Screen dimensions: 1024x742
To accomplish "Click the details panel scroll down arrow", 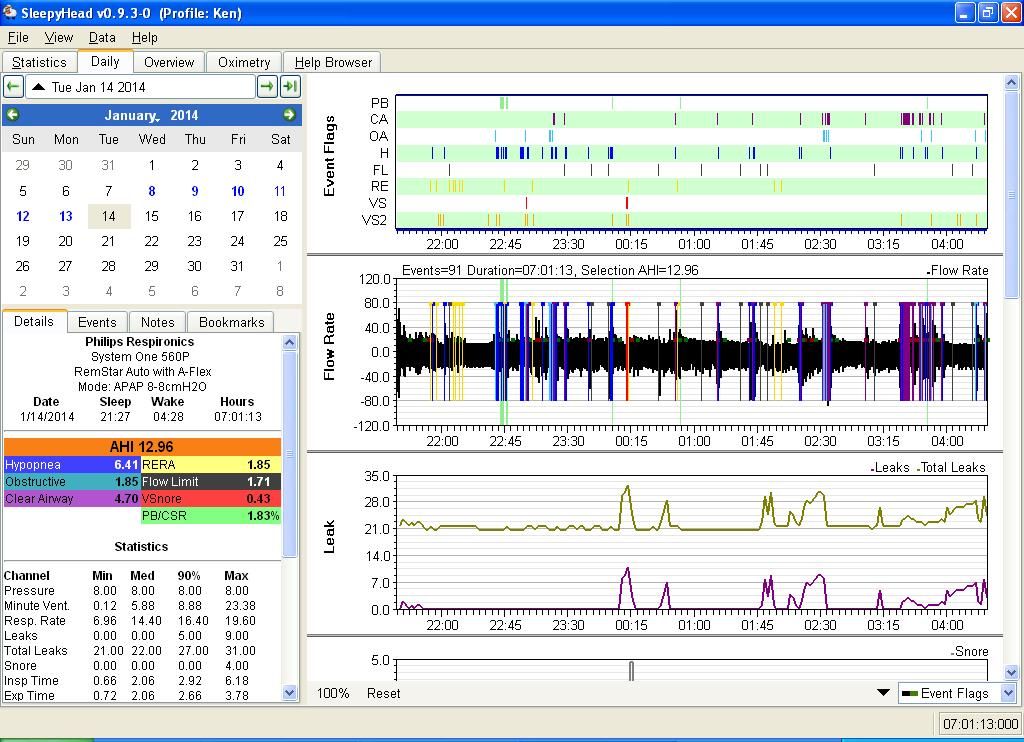I will (x=289, y=692).
